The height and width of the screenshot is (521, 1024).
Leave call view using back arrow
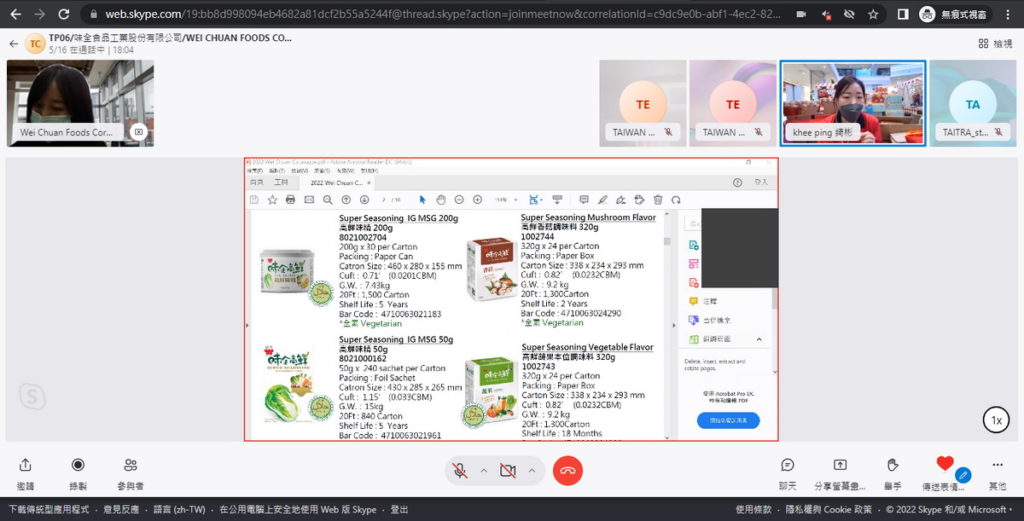(x=14, y=44)
